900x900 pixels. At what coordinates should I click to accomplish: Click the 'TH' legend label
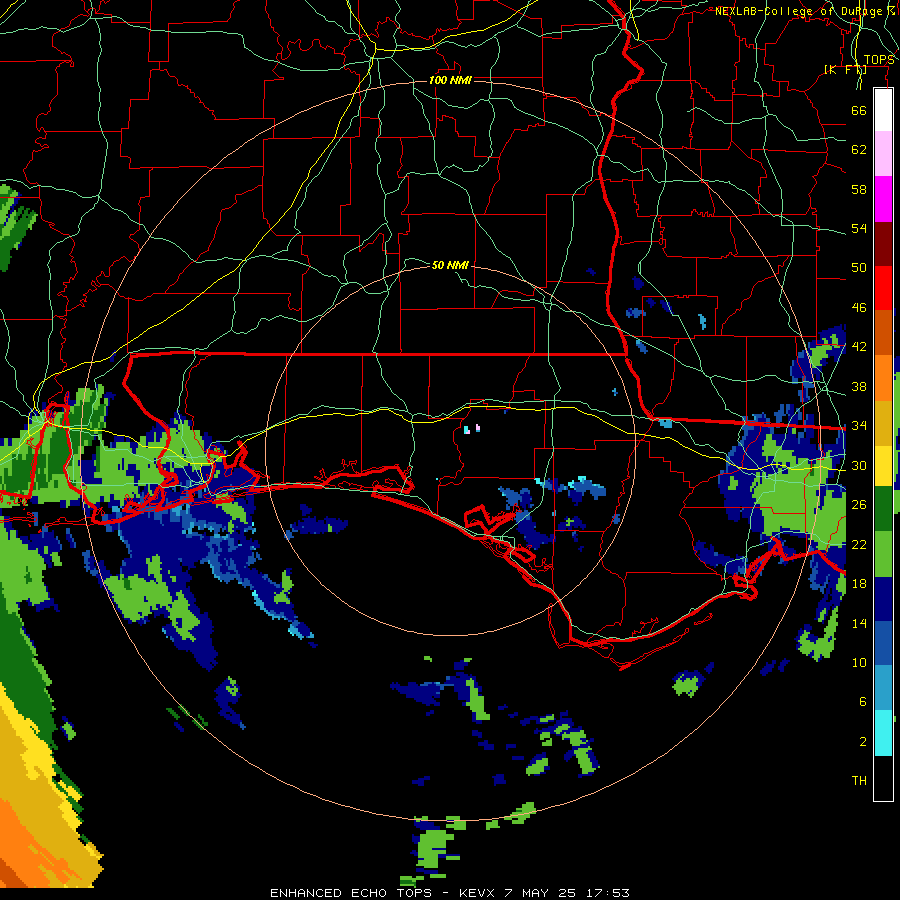859,780
